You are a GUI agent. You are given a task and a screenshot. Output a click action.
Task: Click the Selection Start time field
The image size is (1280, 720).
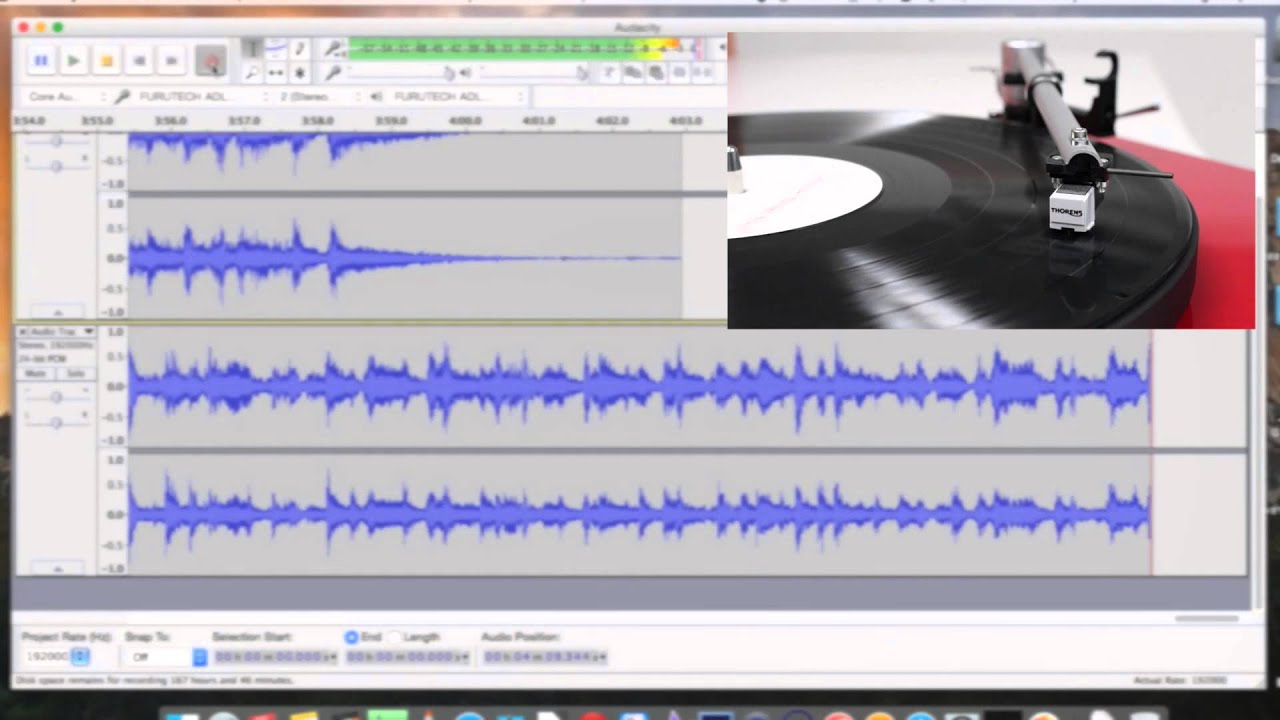[x=275, y=657]
